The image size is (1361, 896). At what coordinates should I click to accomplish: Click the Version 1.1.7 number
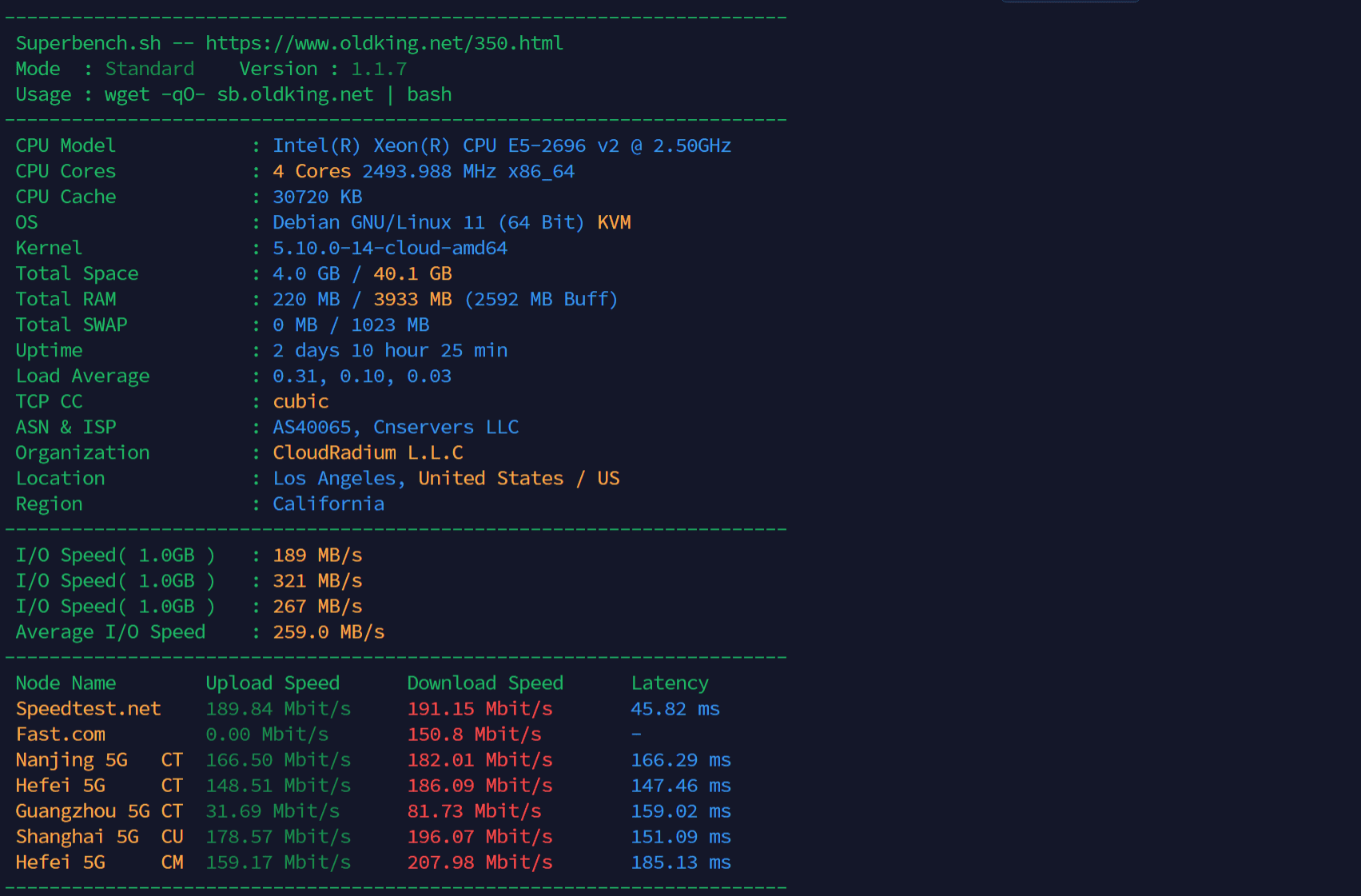click(x=379, y=69)
